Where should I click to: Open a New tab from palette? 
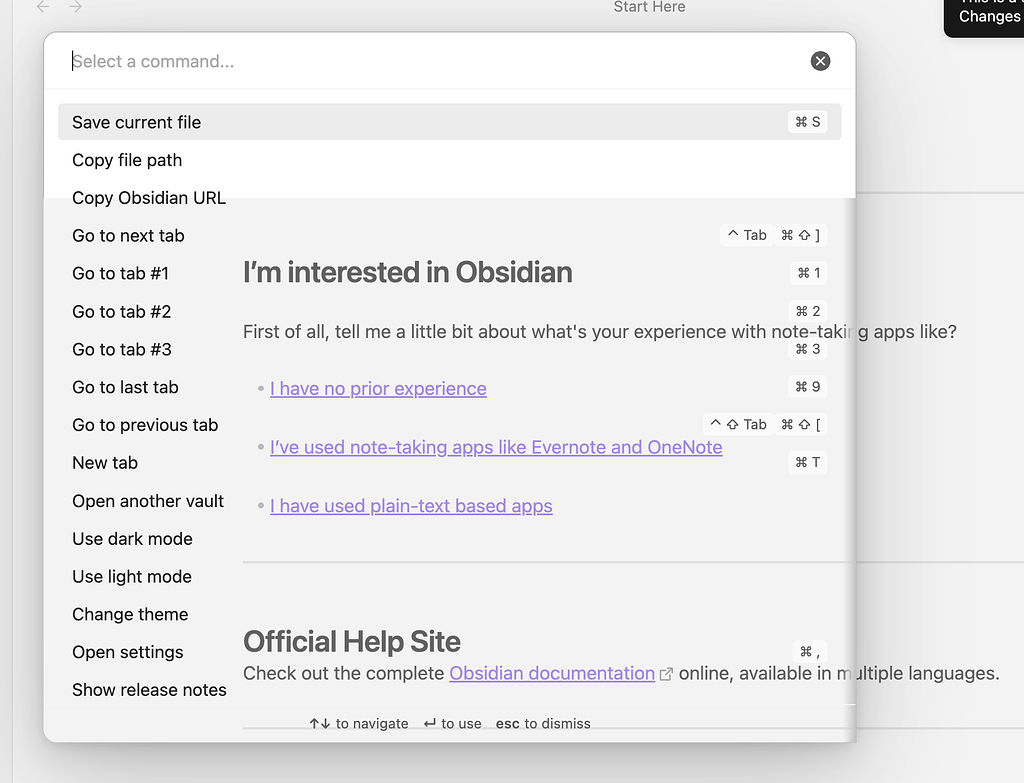105,463
